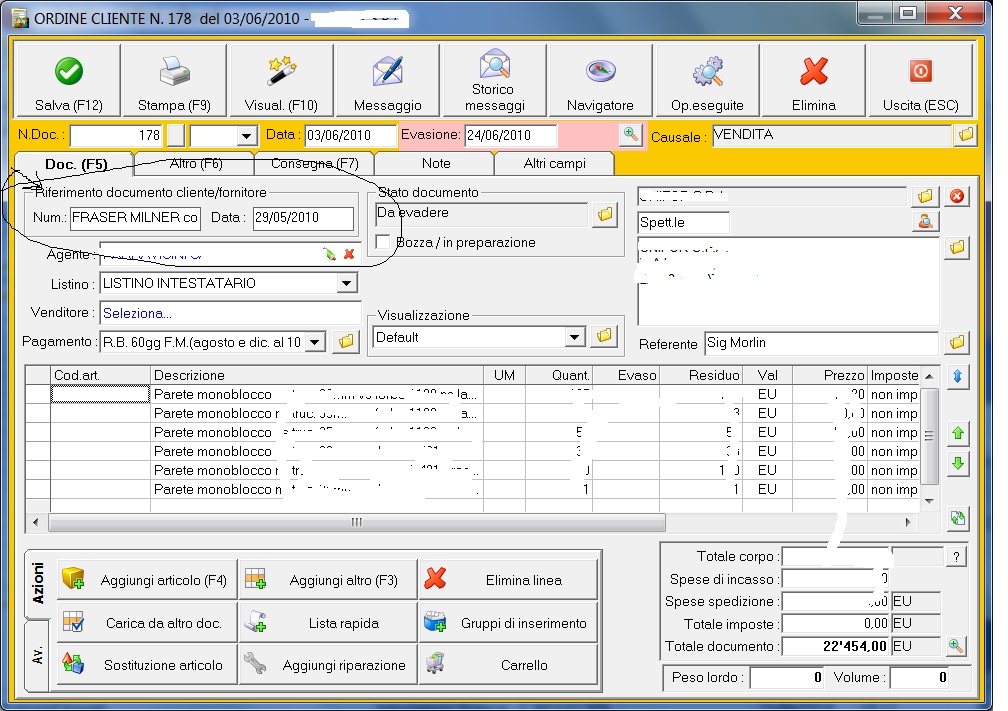
Task: Toggle Bozza / in preparazione checkbox
Action: click(x=382, y=242)
